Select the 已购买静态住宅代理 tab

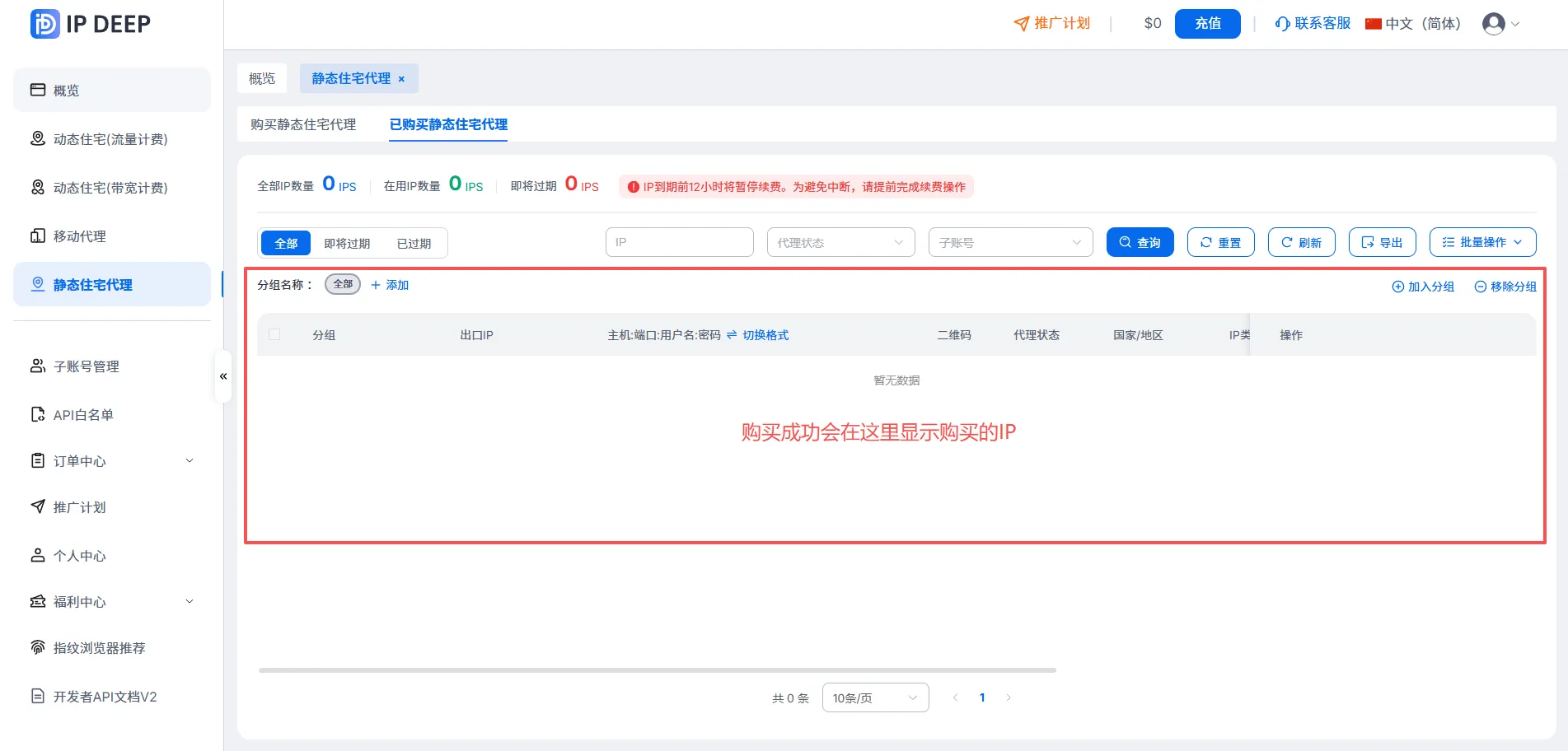point(448,124)
